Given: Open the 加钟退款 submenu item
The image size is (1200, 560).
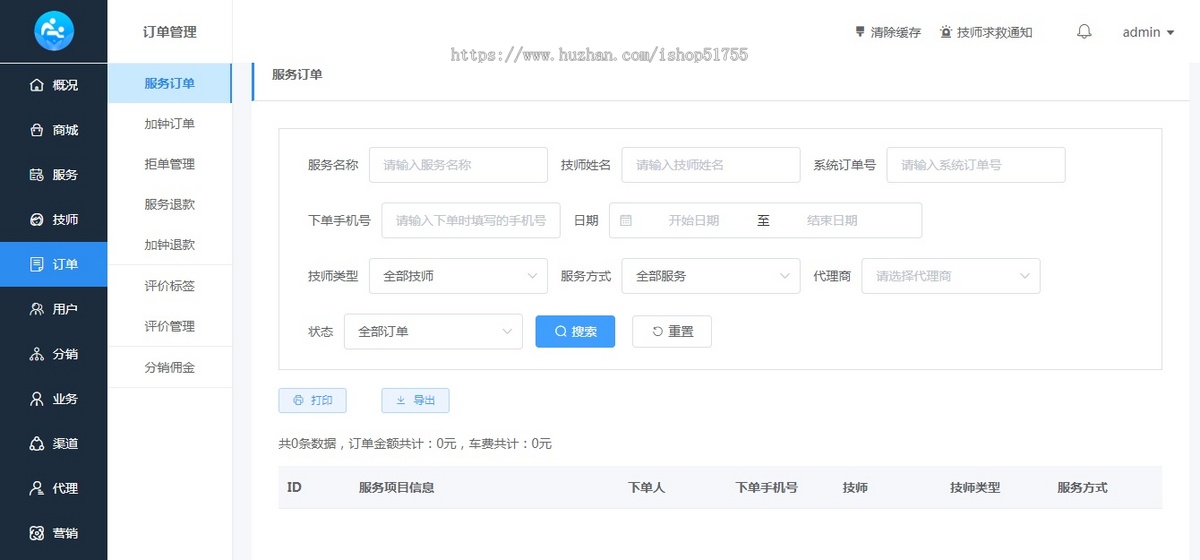Looking at the screenshot, I should 169,244.
